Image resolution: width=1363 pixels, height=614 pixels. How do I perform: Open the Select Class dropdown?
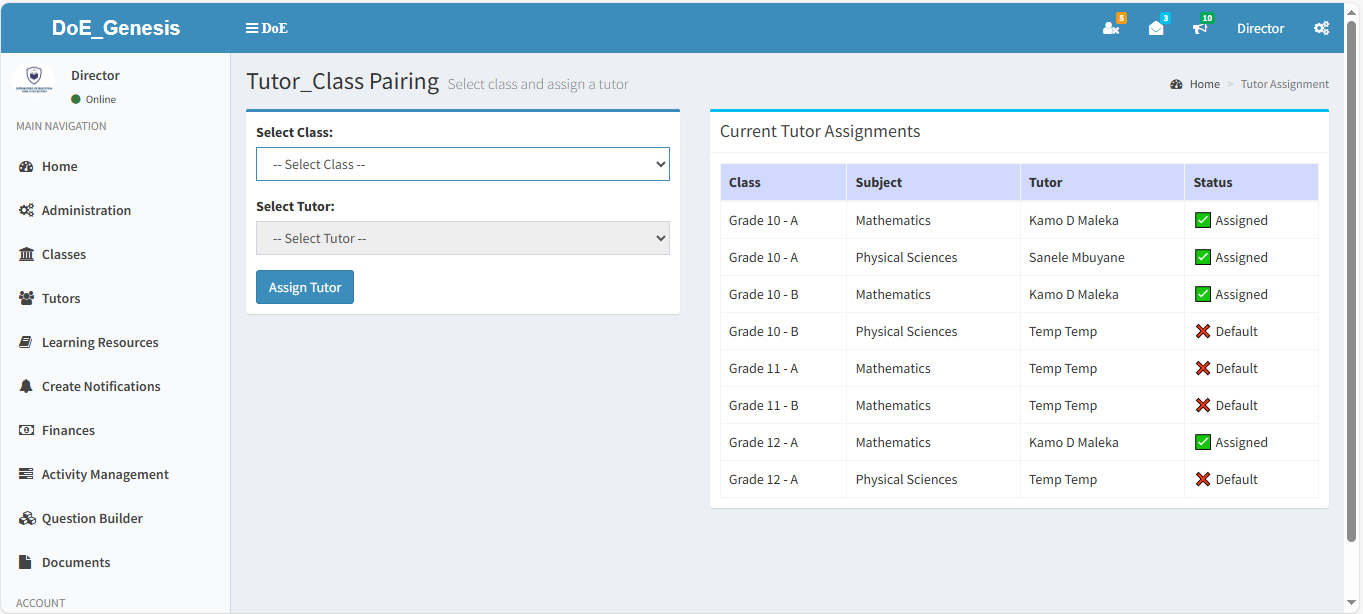(x=462, y=164)
